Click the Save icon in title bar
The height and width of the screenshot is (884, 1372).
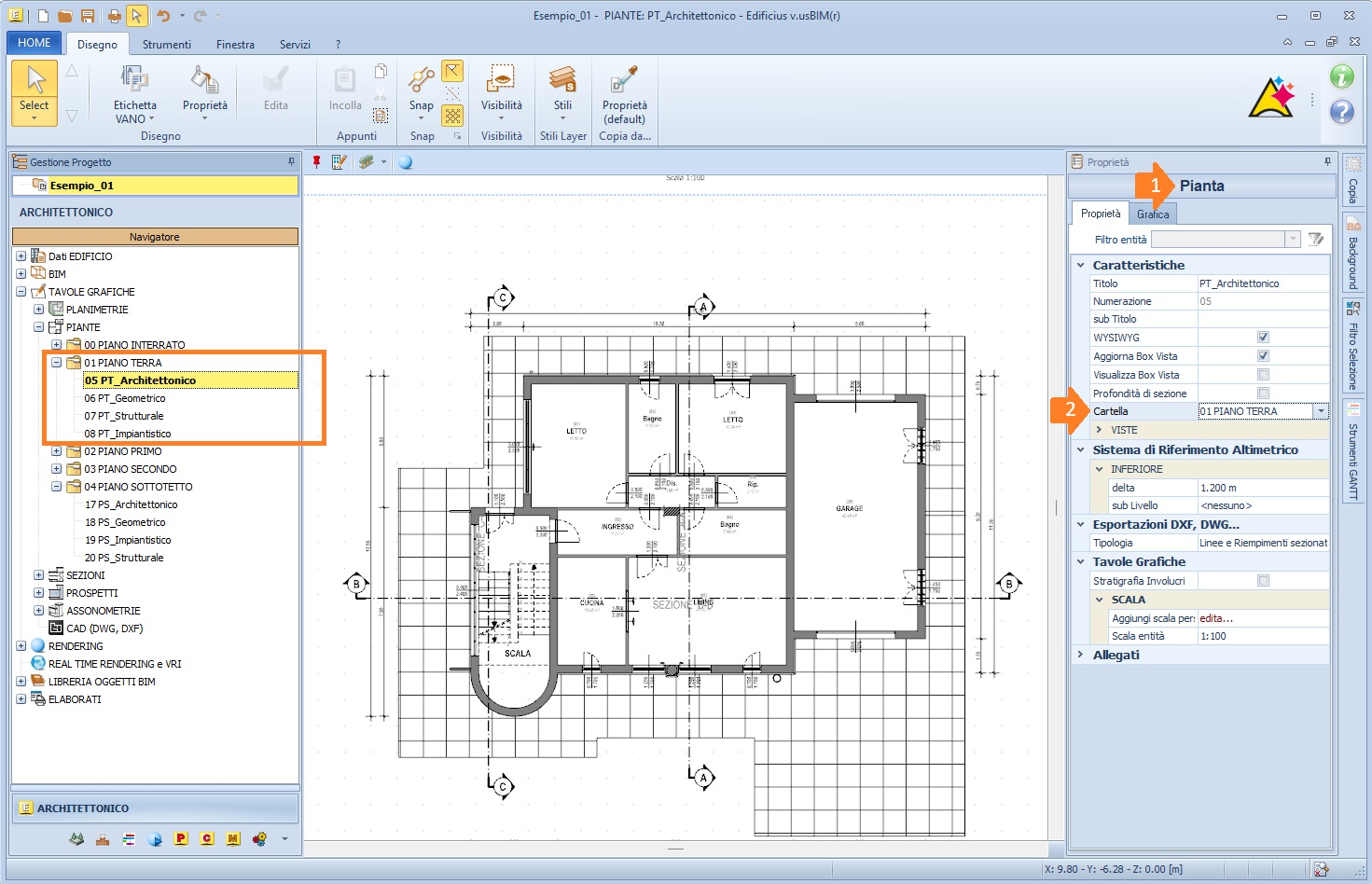88,16
